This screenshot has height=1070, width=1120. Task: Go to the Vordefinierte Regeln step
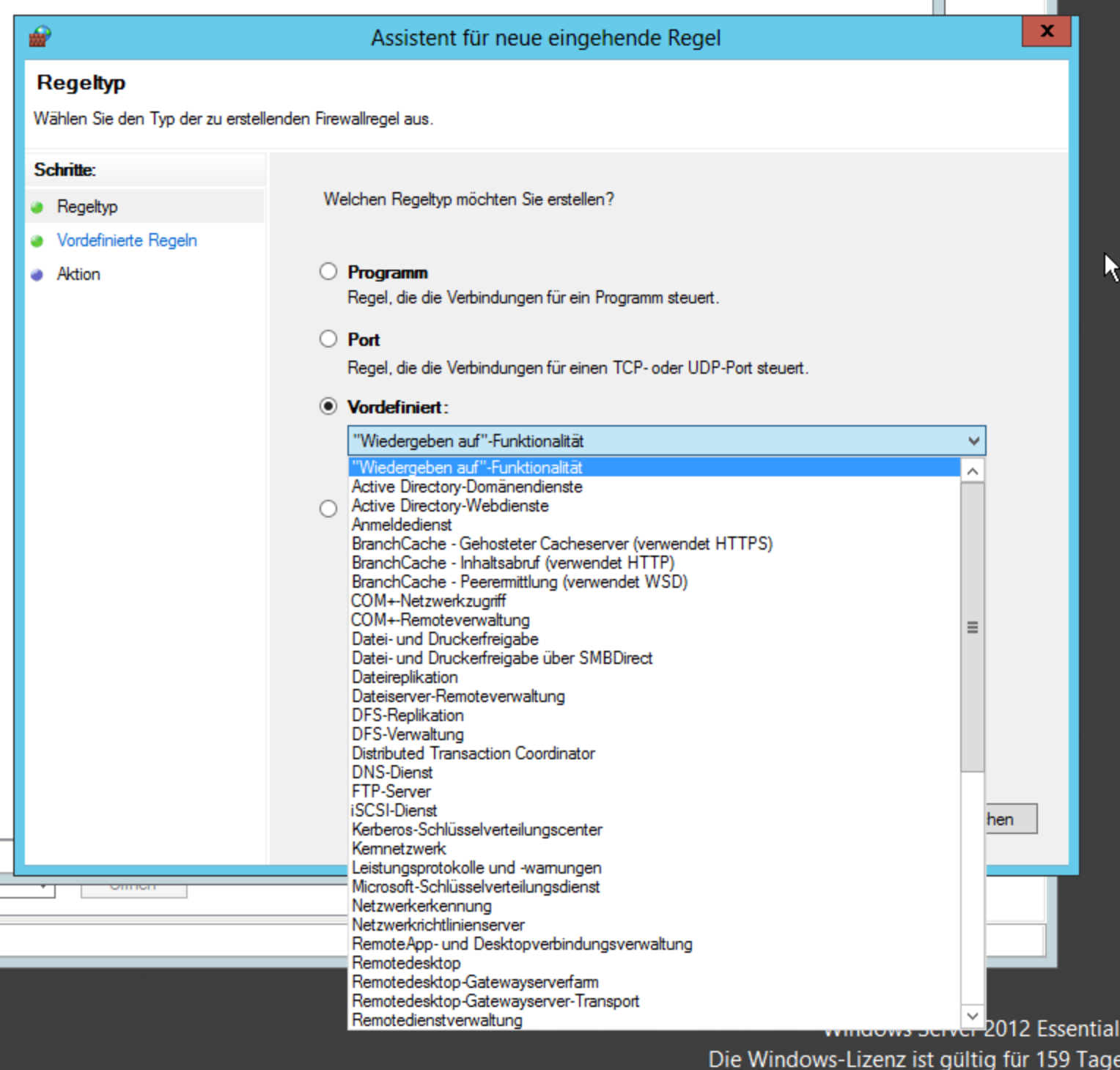click(x=127, y=240)
